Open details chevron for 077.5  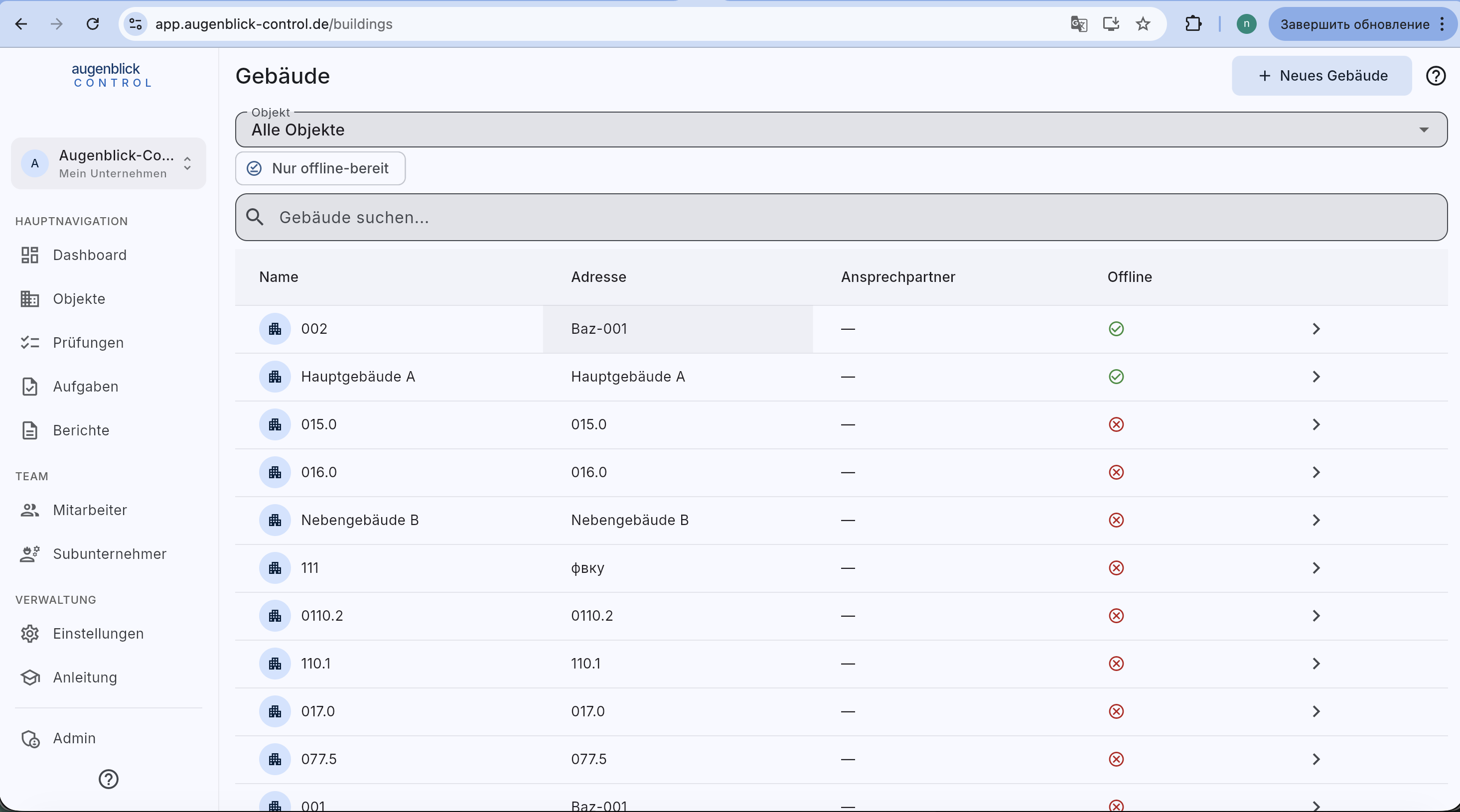coord(1316,759)
